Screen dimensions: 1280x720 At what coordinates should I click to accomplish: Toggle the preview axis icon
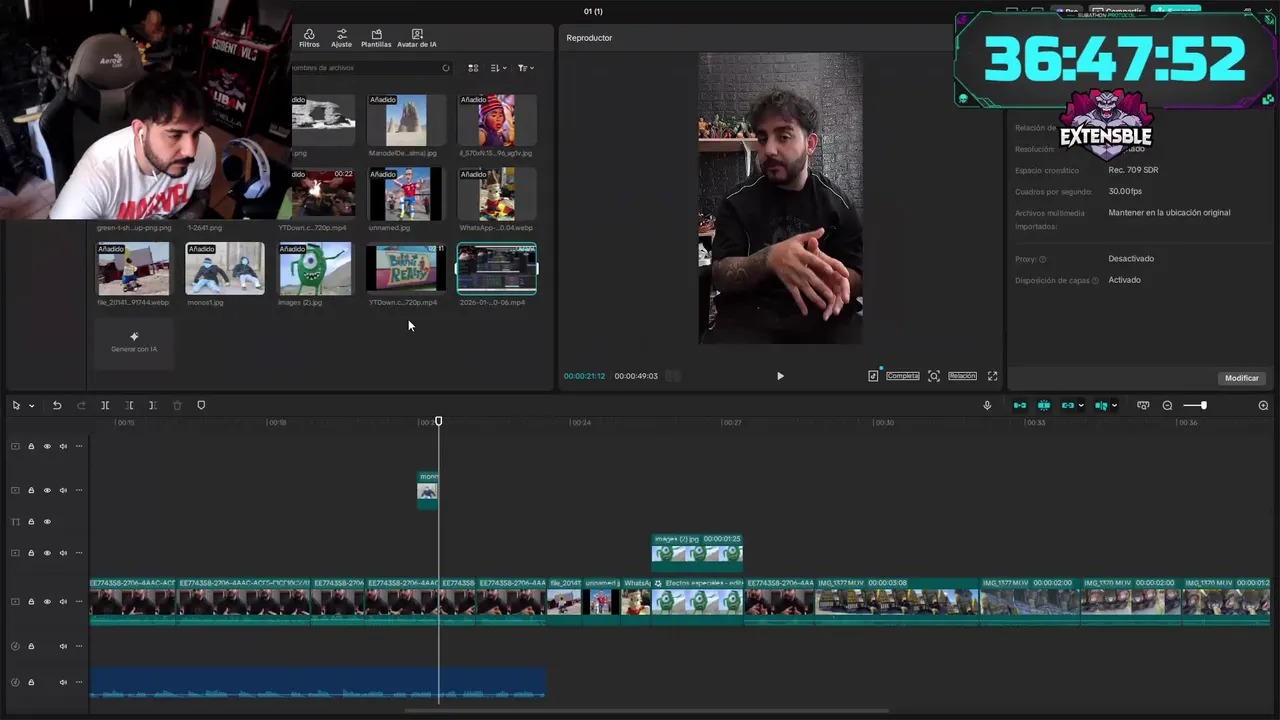pyautogui.click(x=1101, y=405)
